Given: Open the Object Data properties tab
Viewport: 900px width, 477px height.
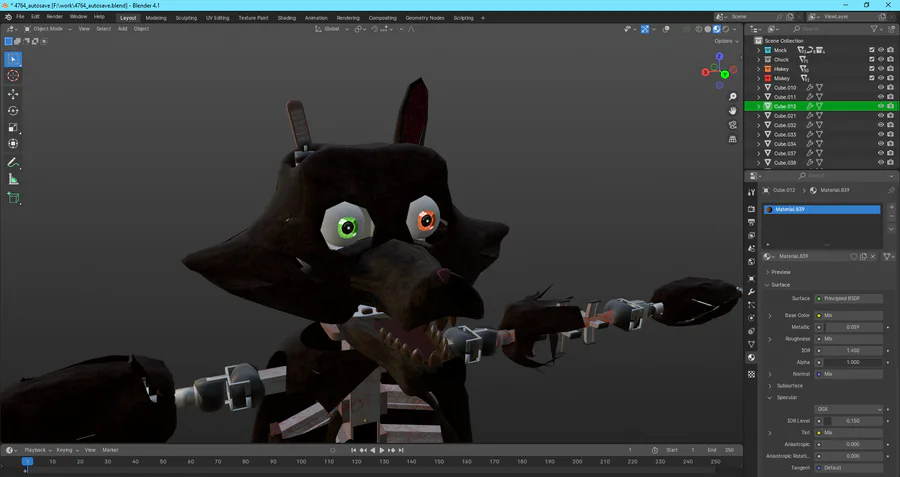Looking at the screenshot, I should point(751,344).
